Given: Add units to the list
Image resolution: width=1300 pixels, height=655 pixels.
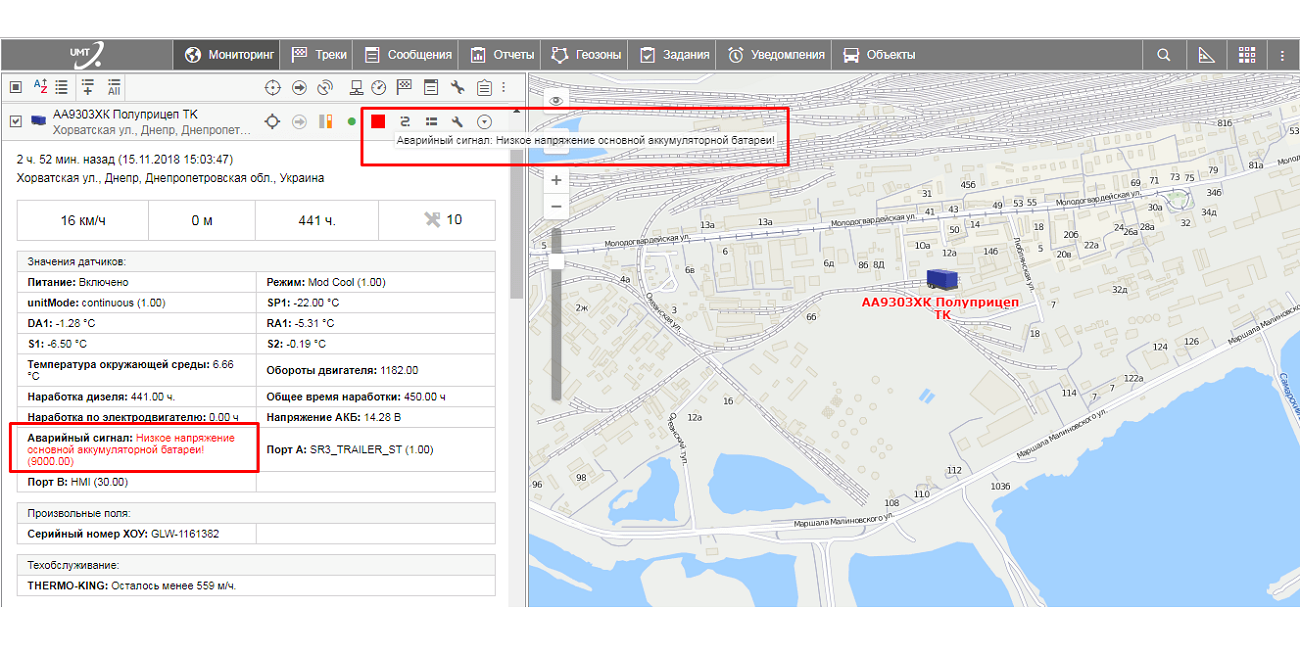Looking at the screenshot, I should point(88,87).
